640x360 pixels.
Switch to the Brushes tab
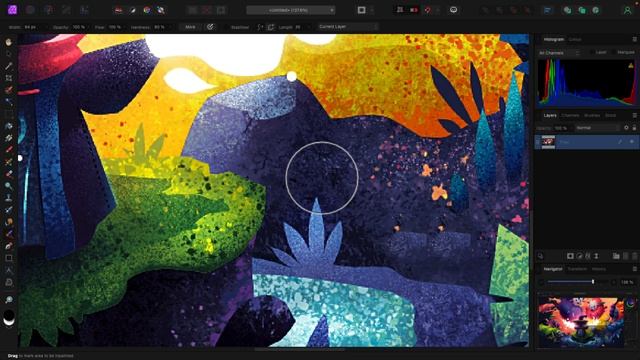[592, 116]
